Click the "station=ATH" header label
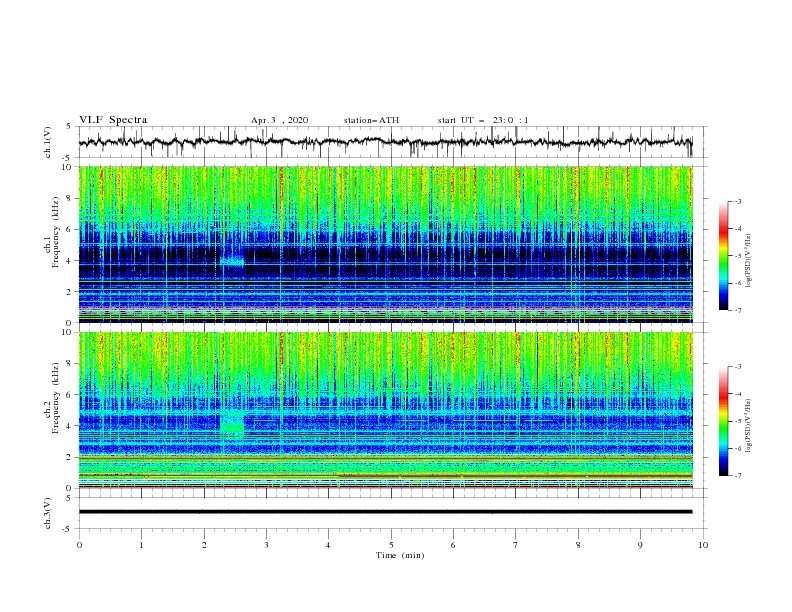Image resolution: width=792 pixels, height=612 pixels. click(x=371, y=120)
